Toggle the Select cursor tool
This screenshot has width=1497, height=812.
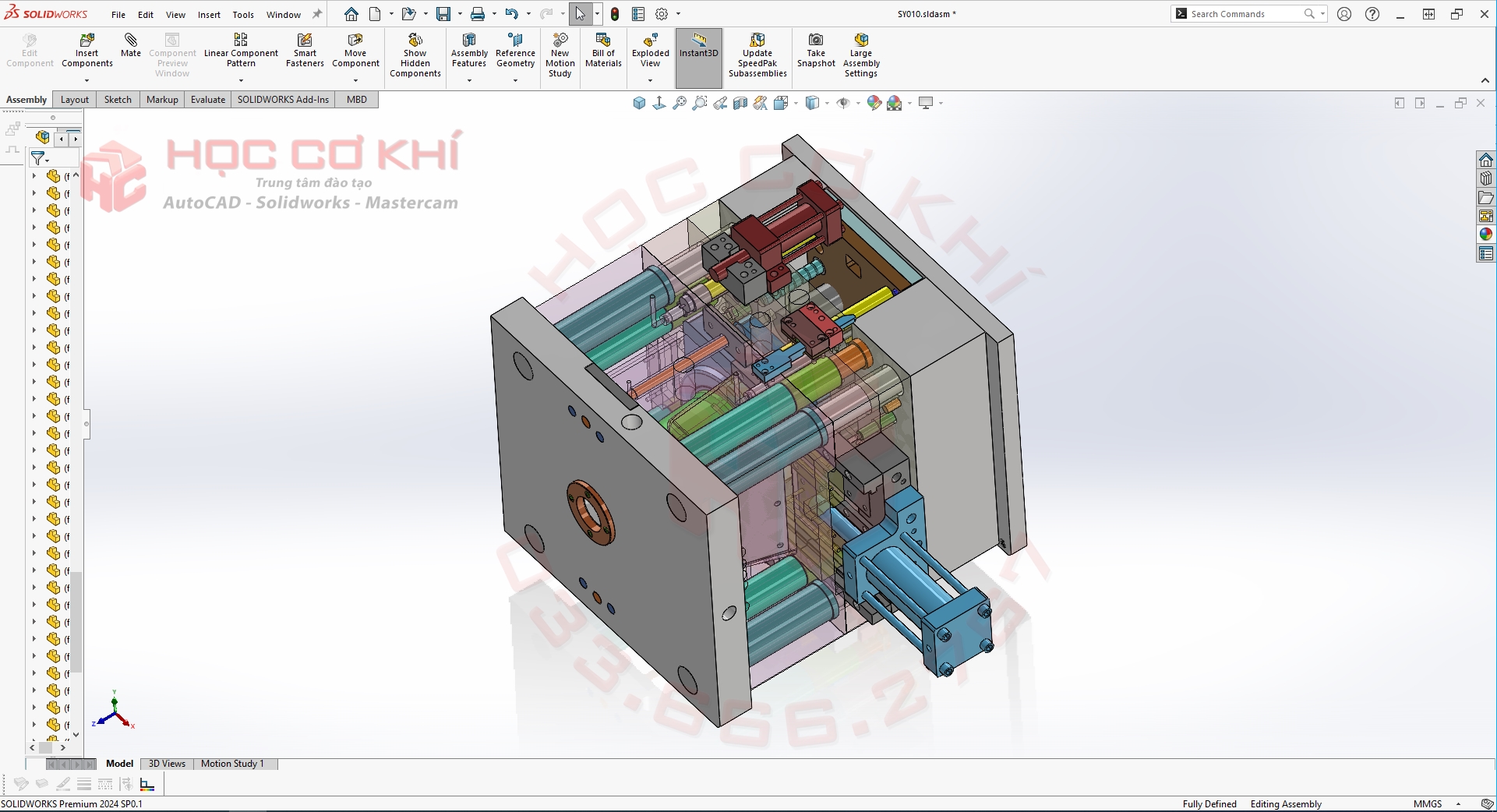click(x=580, y=14)
